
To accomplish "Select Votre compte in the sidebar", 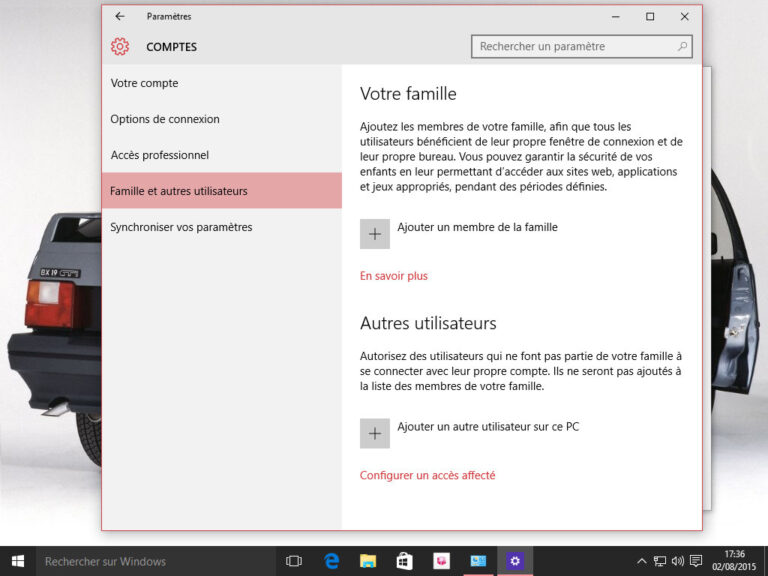I will (x=144, y=83).
